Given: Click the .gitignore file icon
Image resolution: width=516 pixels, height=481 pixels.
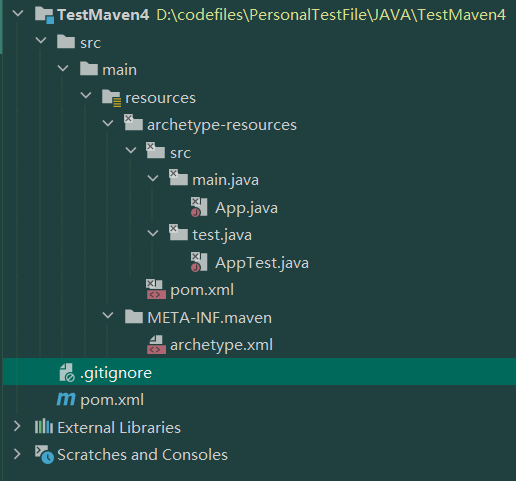Looking at the screenshot, I should click(67, 372).
